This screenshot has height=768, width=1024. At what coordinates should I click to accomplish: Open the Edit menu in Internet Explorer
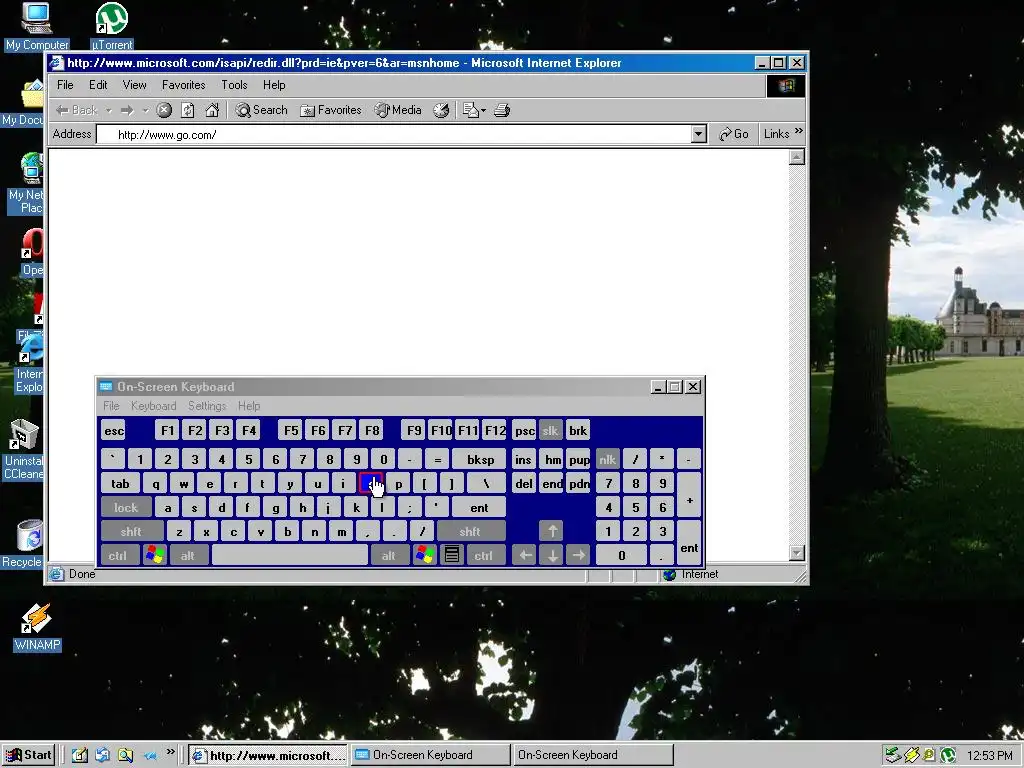98,85
